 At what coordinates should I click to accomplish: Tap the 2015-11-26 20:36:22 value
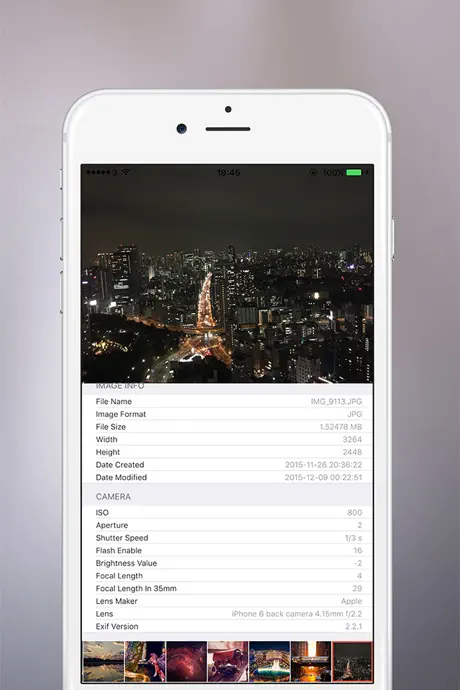pyautogui.click(x=324, y=465)
